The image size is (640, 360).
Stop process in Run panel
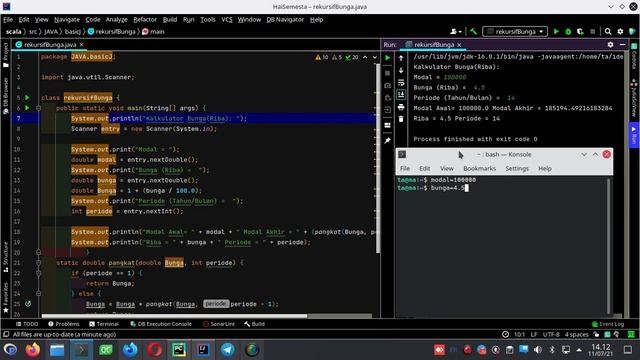[x=387, y=73]
